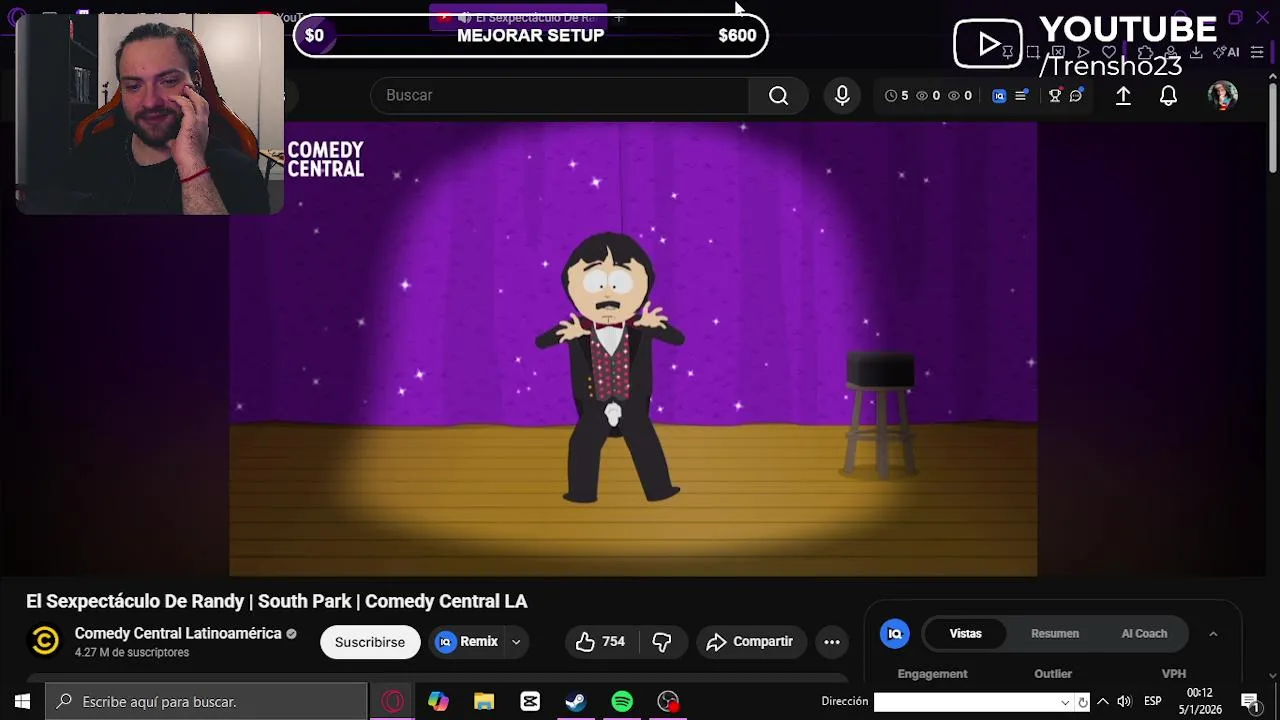Open Windows Start menu
Image resolution: width=1280 pixels, height=720 pixels.
click(x=22, y=702)
